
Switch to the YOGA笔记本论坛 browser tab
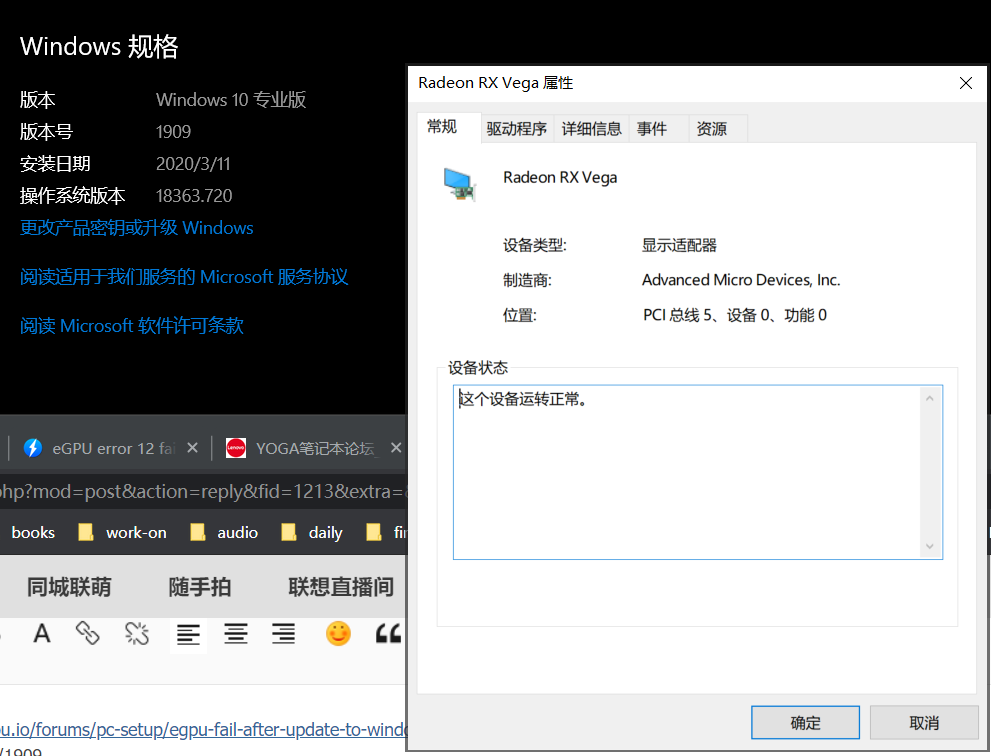[313, 448]
